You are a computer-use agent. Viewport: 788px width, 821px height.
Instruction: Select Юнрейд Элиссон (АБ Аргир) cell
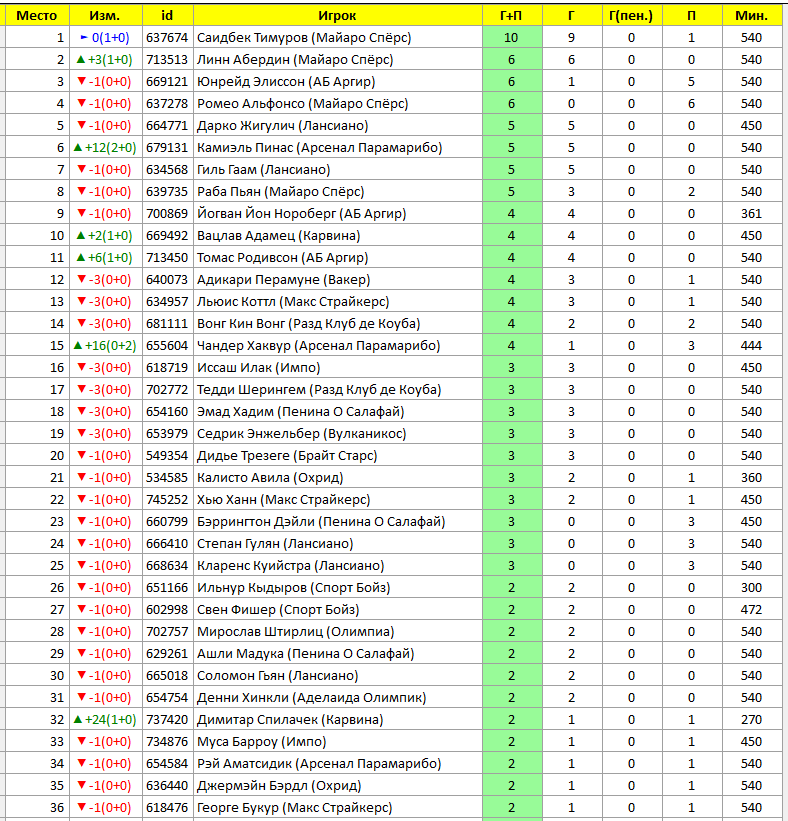pos(338,82)
